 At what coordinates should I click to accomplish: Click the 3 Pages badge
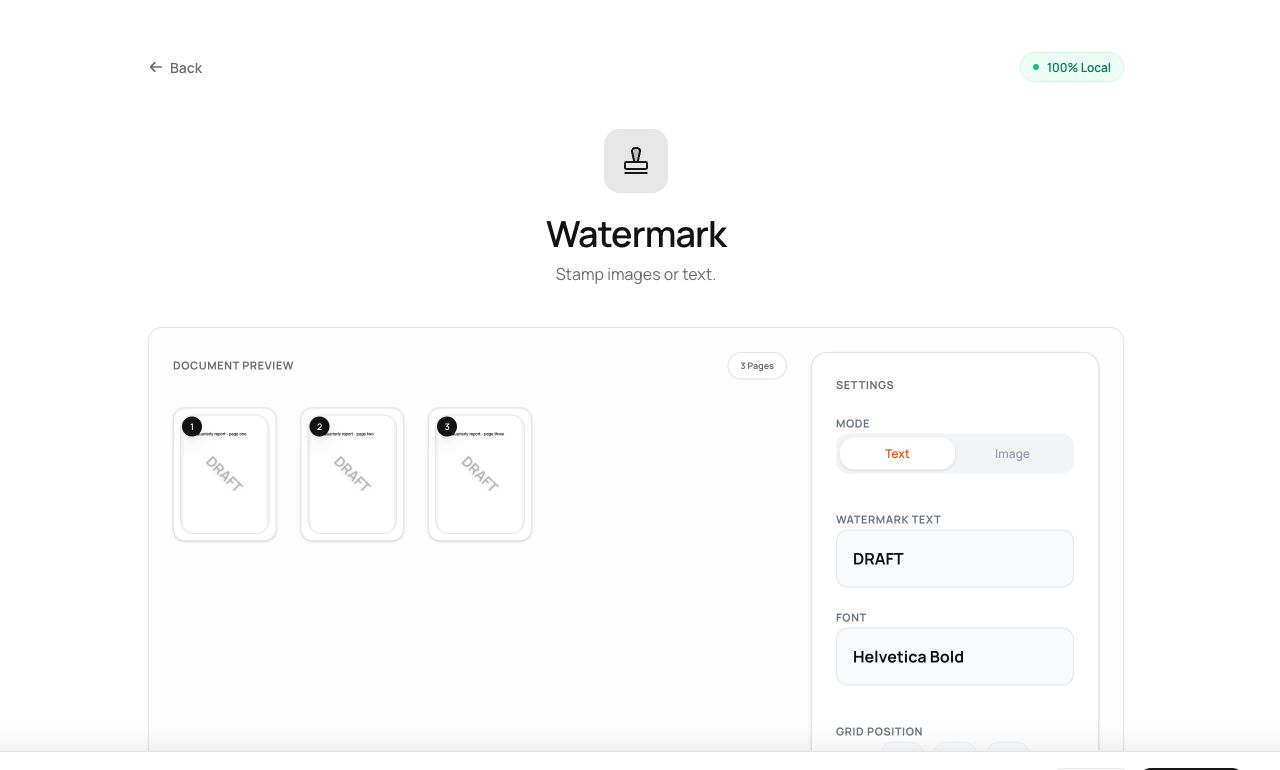coord(757,366)
